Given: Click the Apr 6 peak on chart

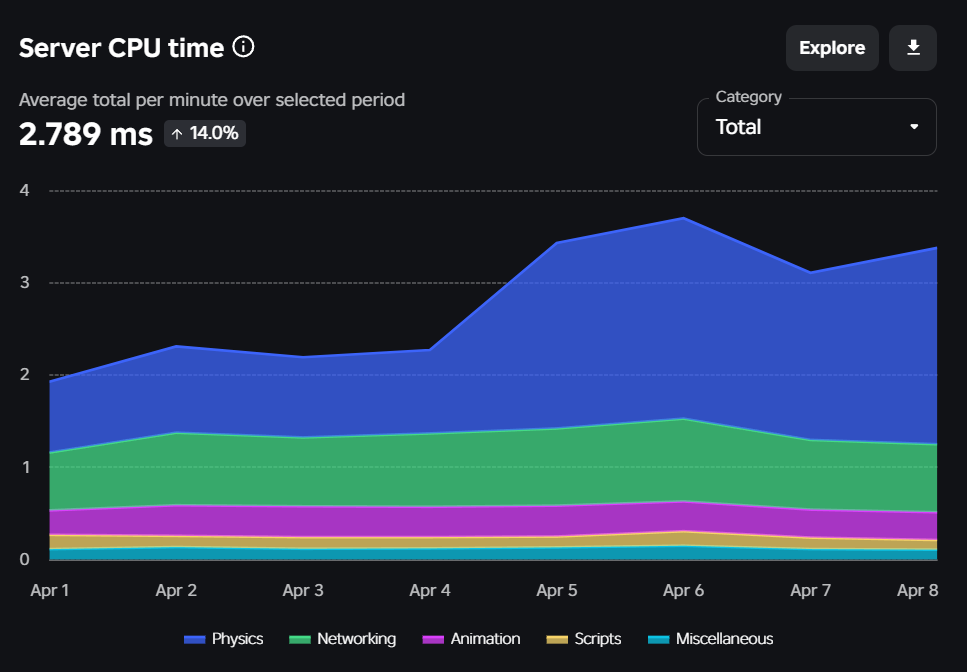Looking at the screenshot, I should (x=683, y=218).
